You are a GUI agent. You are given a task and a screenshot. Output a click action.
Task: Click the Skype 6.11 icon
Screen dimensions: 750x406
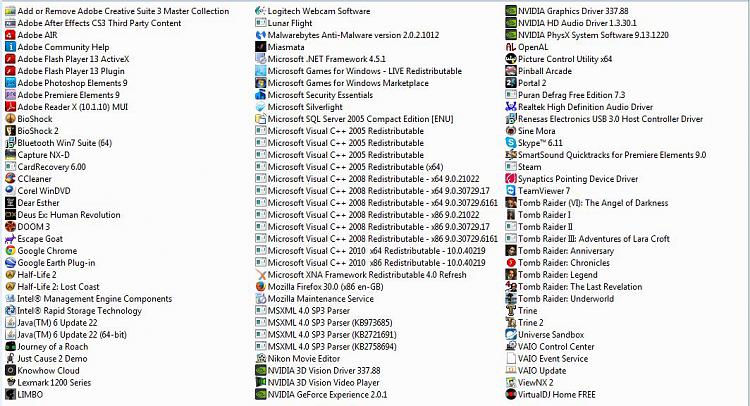click(x=511, y=143)
